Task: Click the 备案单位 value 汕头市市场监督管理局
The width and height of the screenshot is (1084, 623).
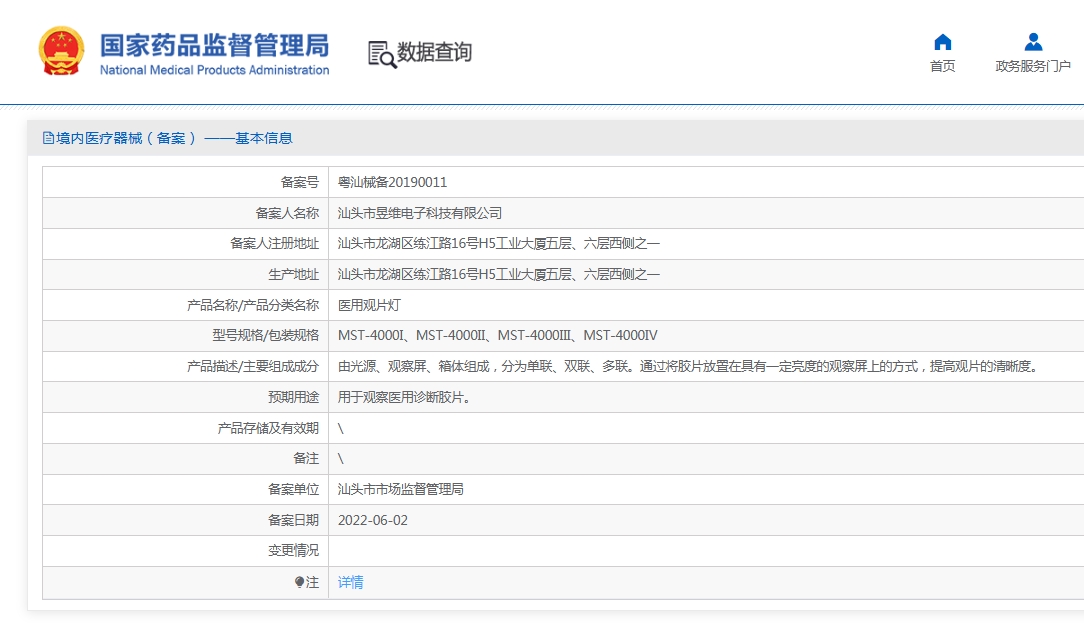Action: point(400,489)
